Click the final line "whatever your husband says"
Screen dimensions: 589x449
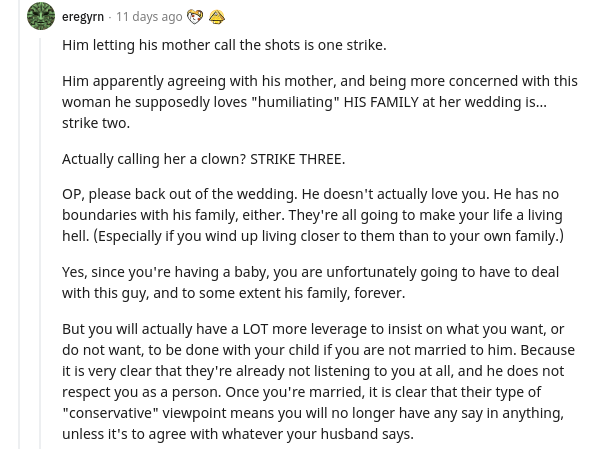click(318, 434)
